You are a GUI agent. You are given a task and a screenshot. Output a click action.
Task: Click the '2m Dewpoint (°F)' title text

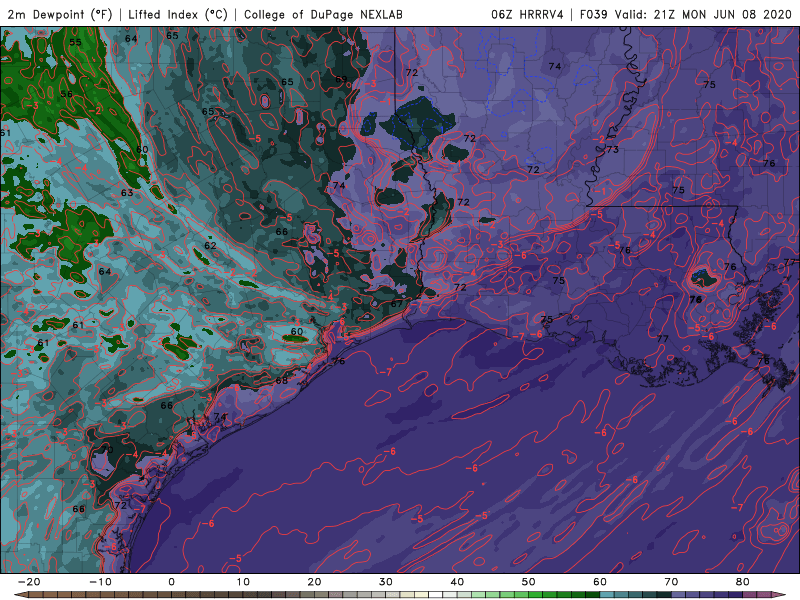pos(60,14)
